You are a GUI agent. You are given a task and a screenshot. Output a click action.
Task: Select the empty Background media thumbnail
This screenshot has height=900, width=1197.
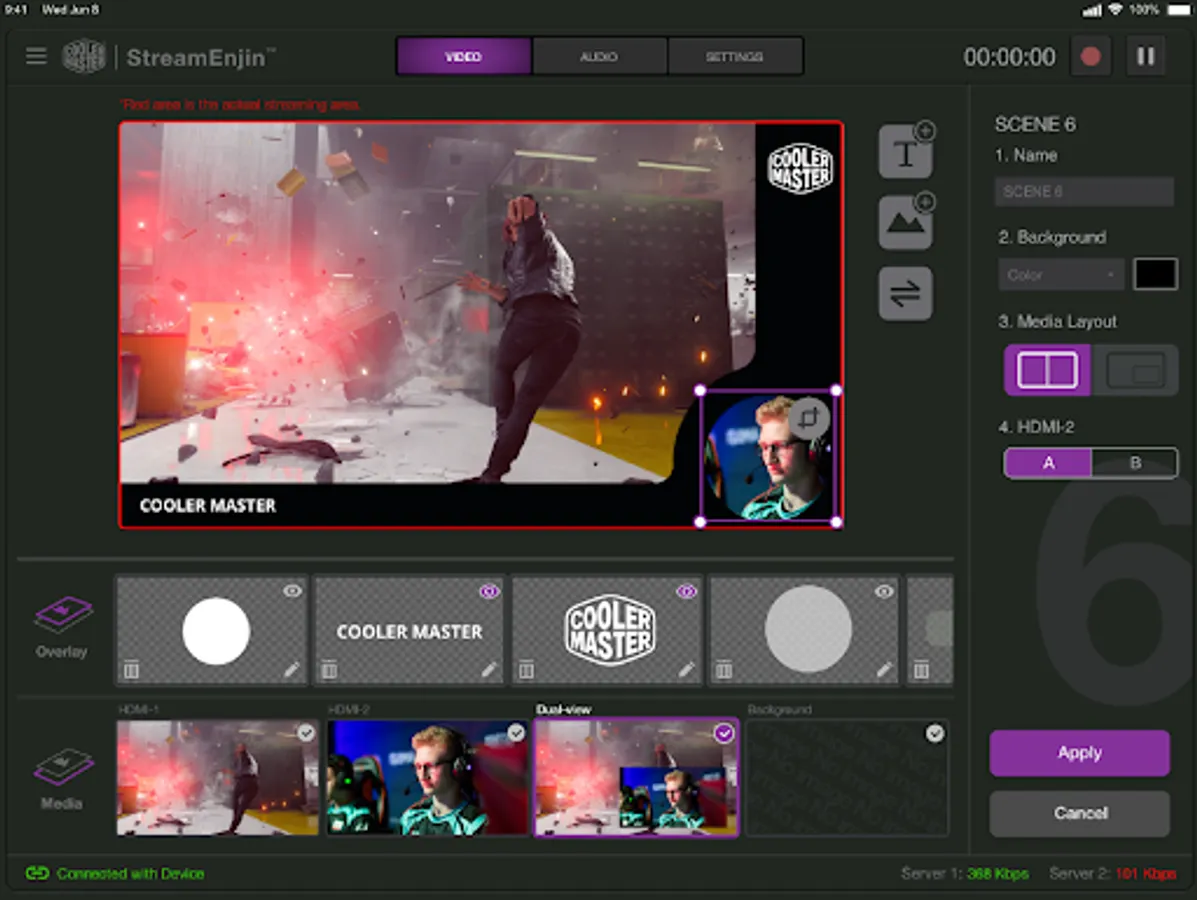click(x=847, y=778)
